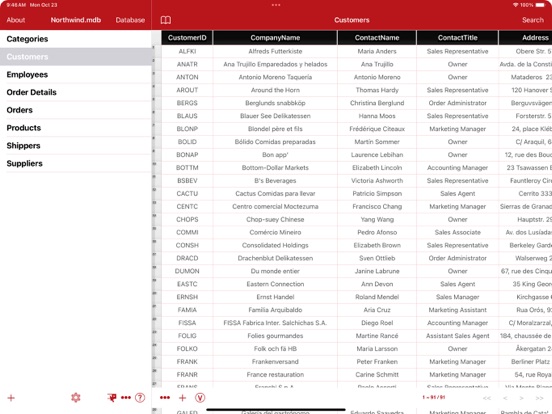Tap the Search button
The height and width of the screenshot is (414, 552).
[533, 20]
